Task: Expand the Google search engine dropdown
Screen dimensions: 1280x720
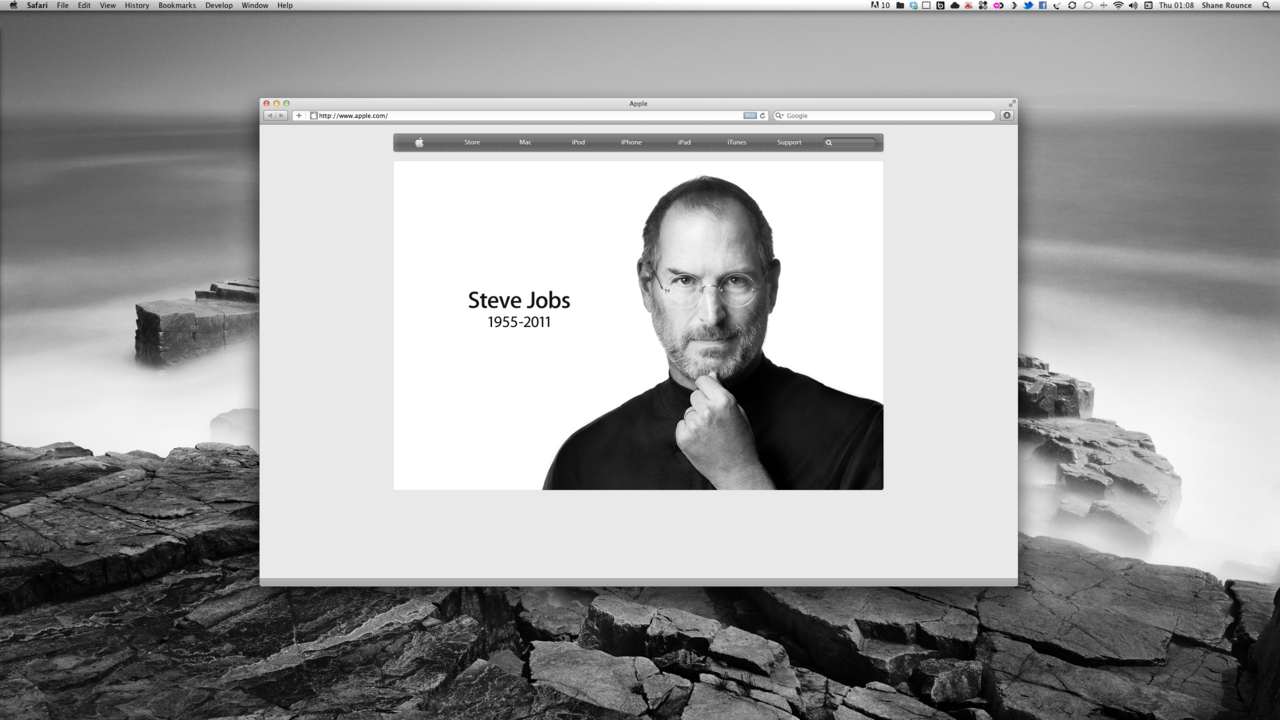Action: point(780,116)
